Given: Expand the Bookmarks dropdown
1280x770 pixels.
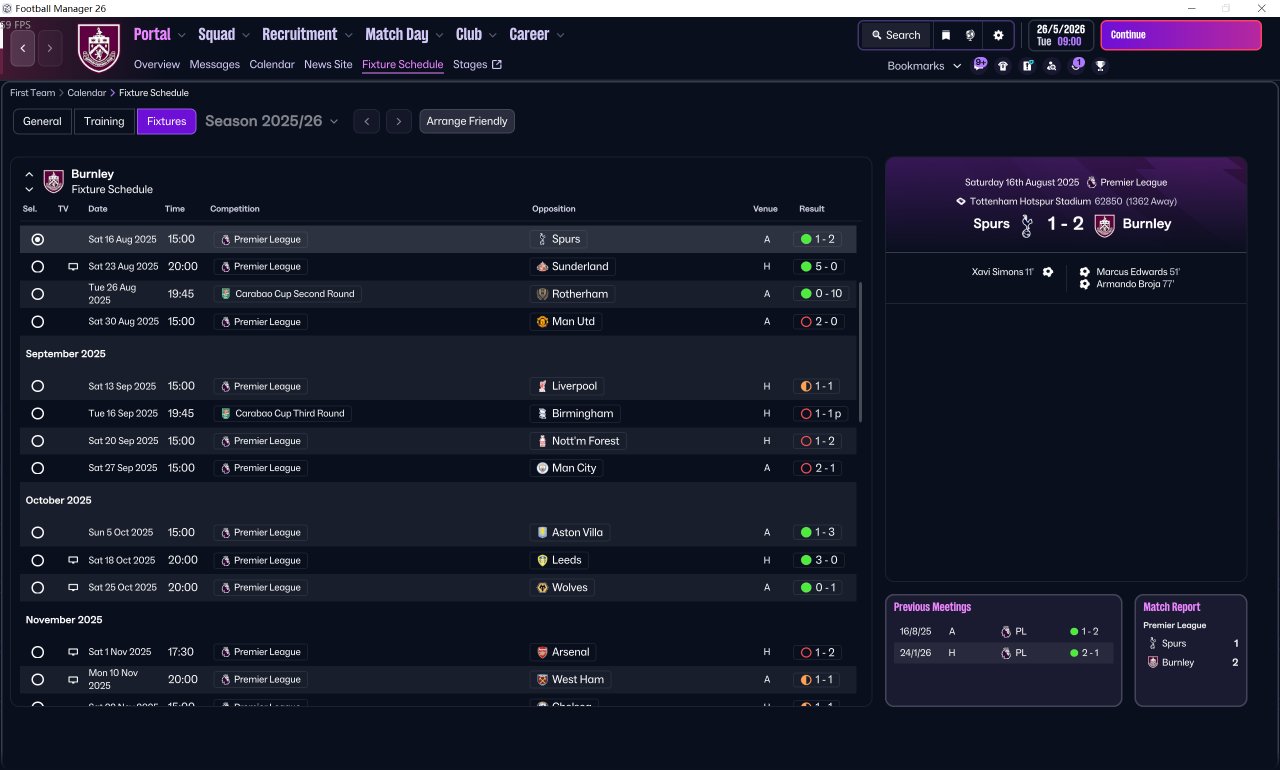Looking at the screenshot, I should 924,66.
